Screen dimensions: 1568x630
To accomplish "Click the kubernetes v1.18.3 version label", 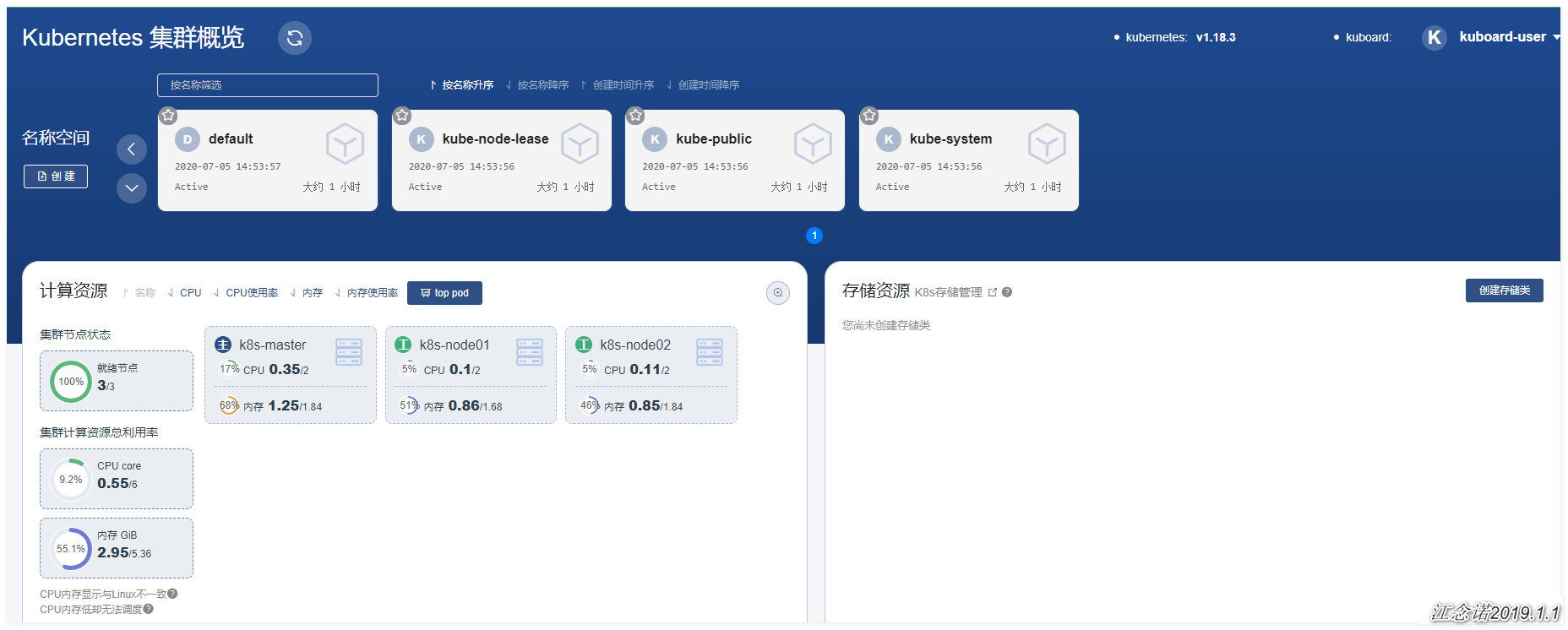I will click(x=1175, y=37).
